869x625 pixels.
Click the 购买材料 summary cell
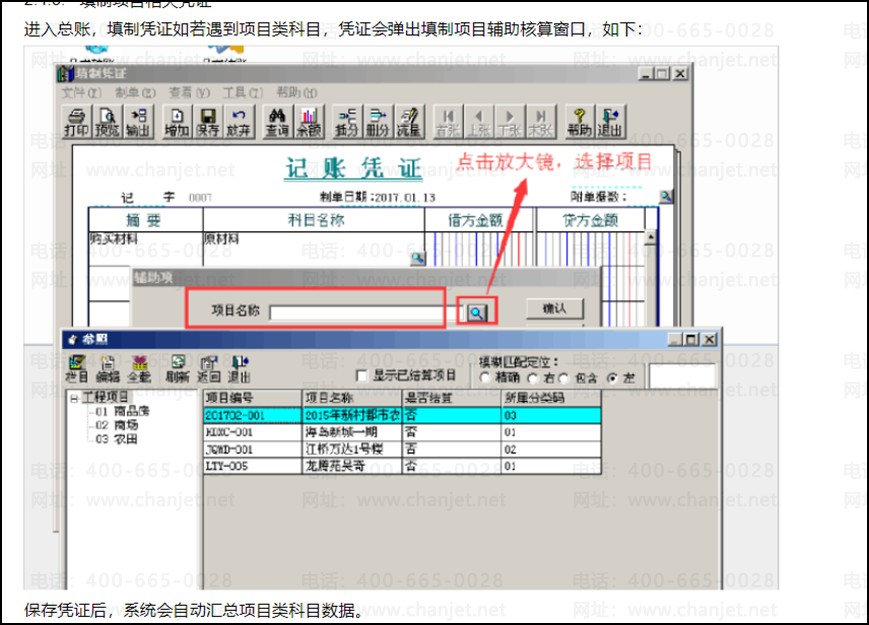tap(145, 248)
